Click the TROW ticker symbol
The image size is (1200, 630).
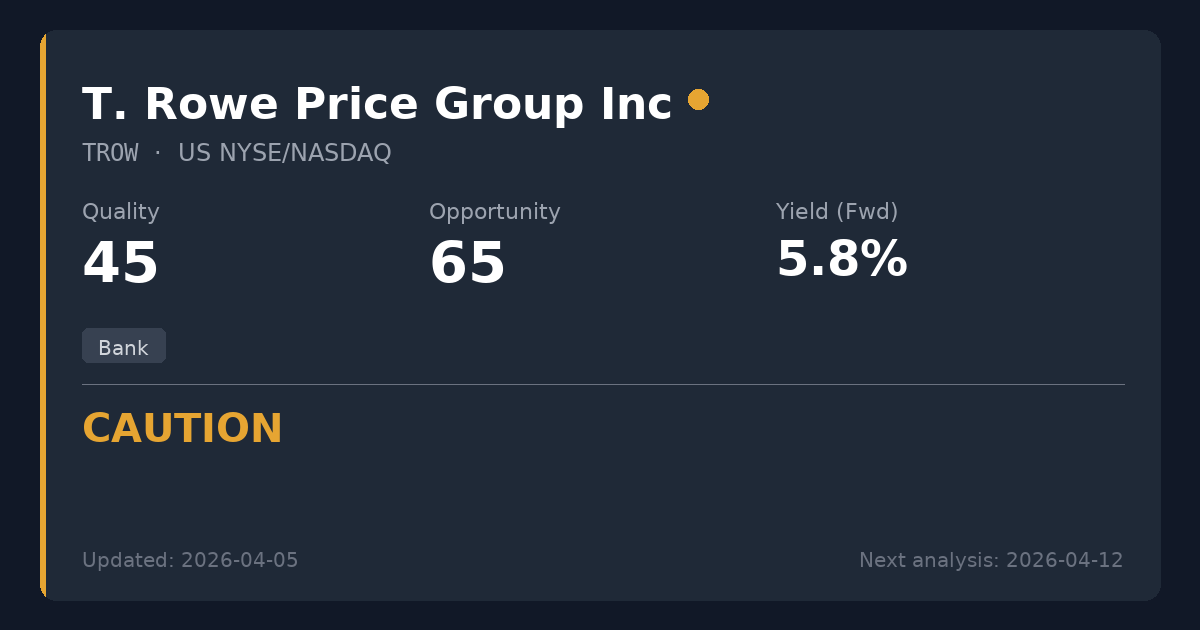(110, 153)
